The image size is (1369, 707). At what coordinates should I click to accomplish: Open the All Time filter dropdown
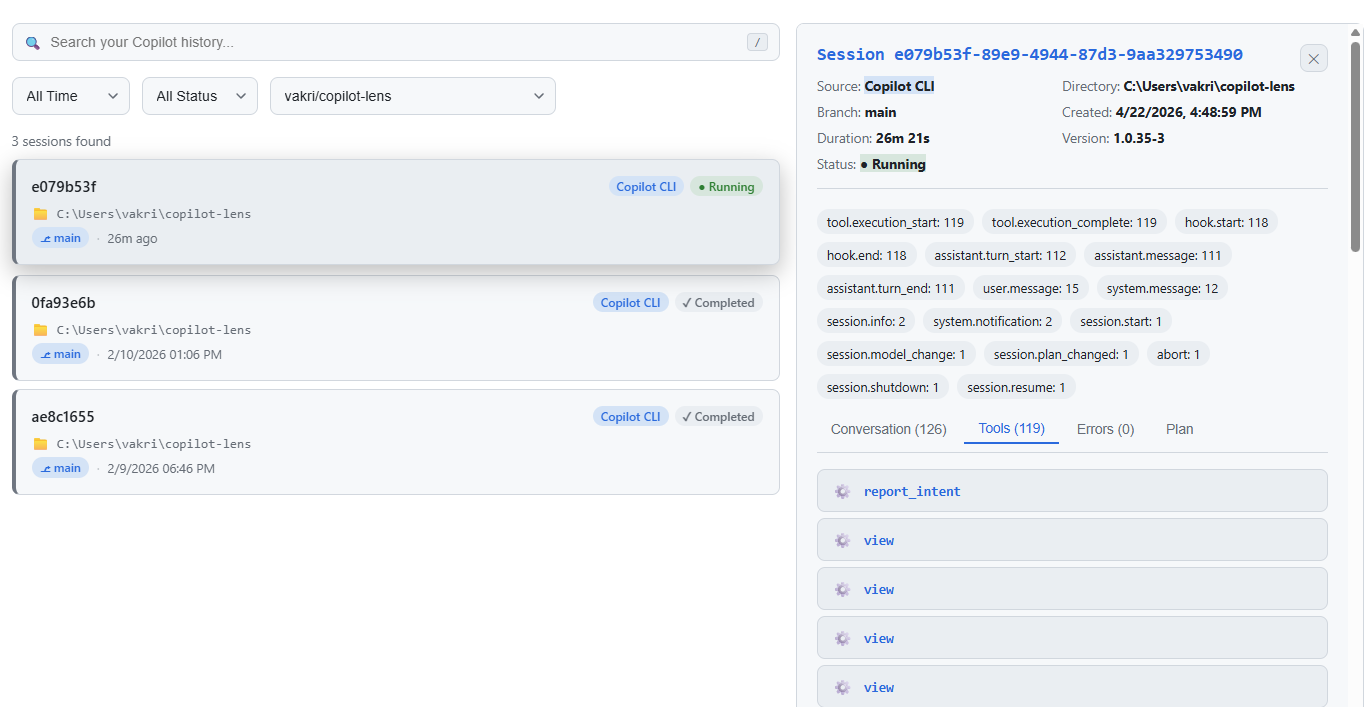[71, 96]
